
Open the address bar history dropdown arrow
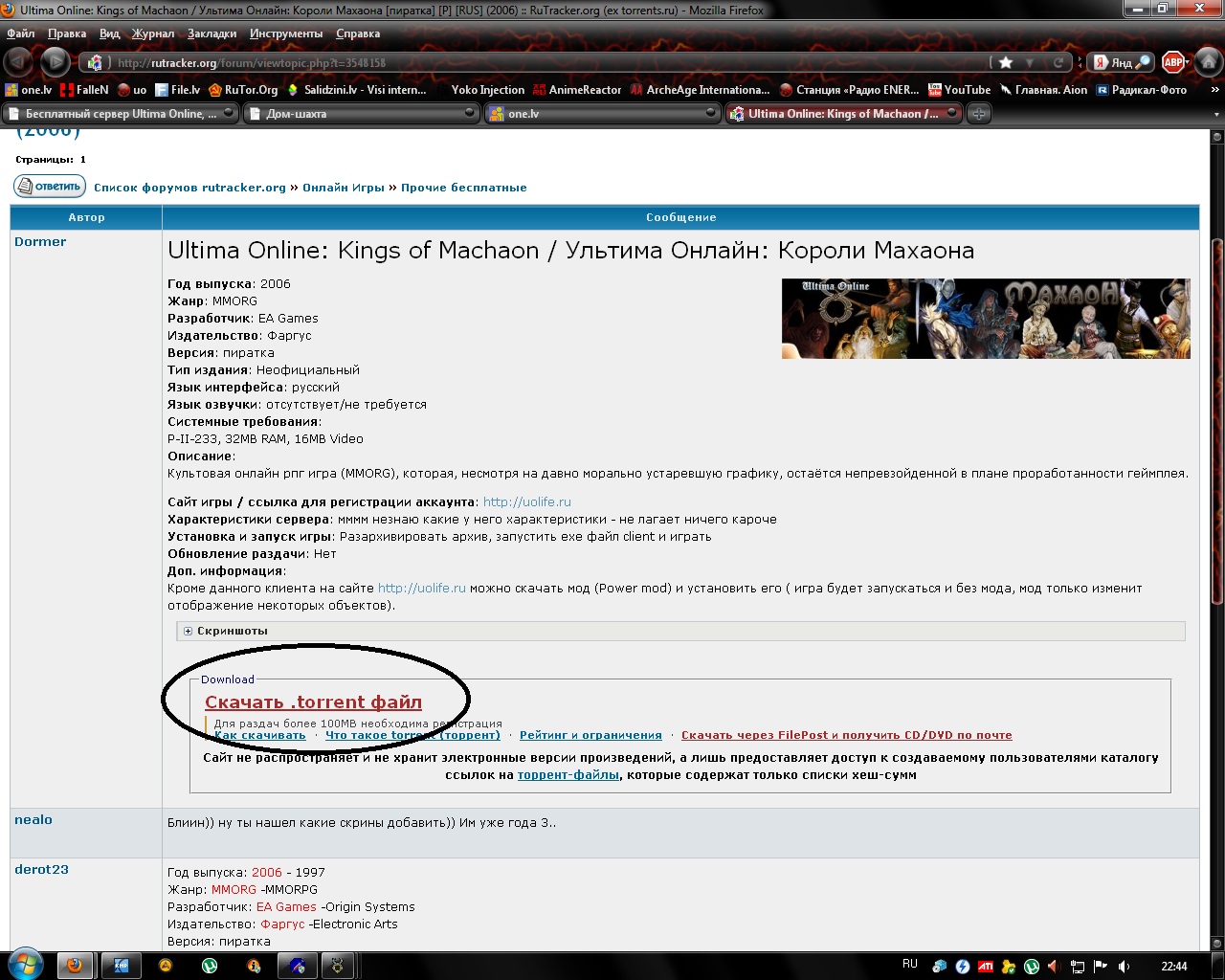pos(1030,62)
